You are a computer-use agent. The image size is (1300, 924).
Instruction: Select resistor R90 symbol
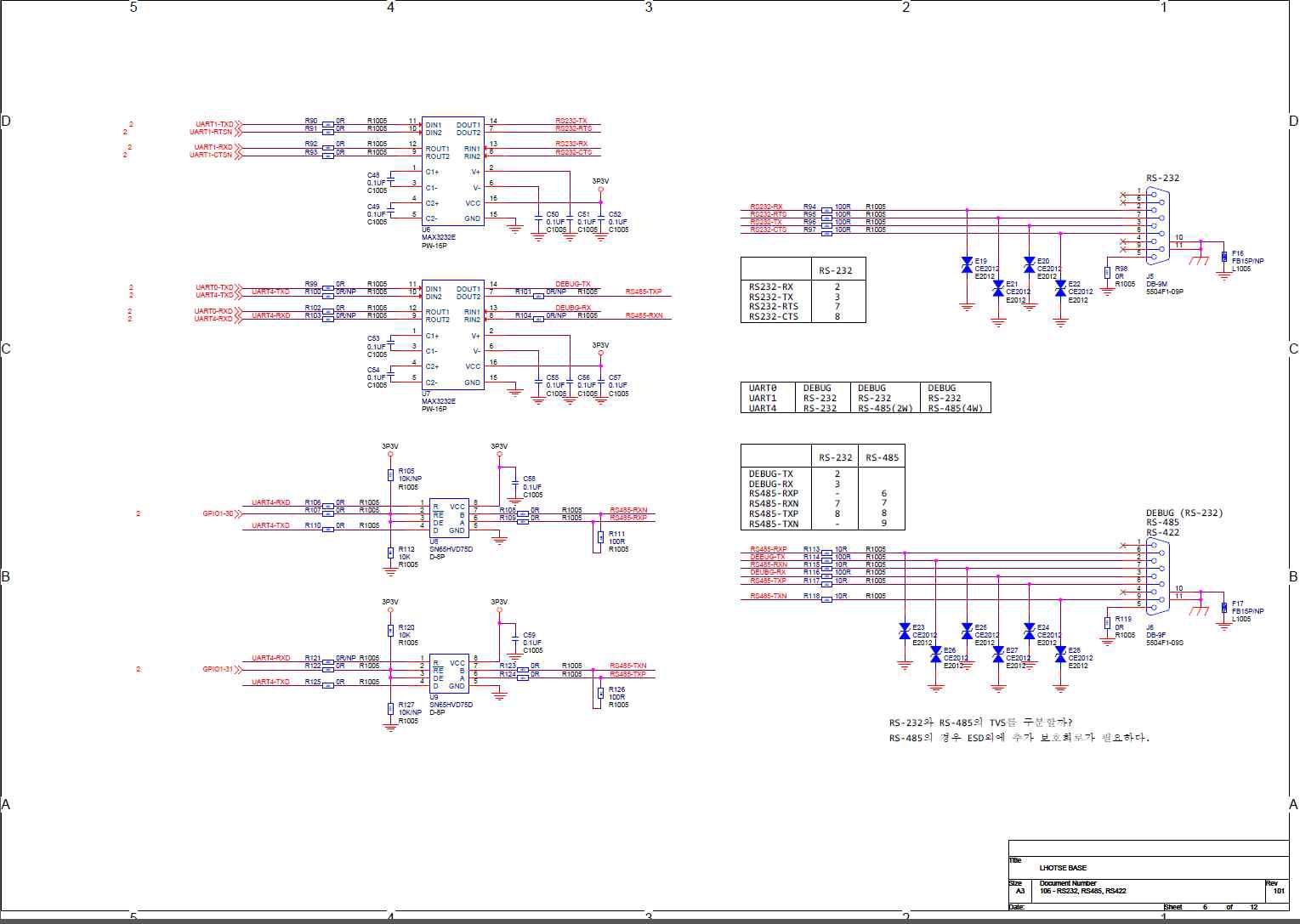pos(328,125)
